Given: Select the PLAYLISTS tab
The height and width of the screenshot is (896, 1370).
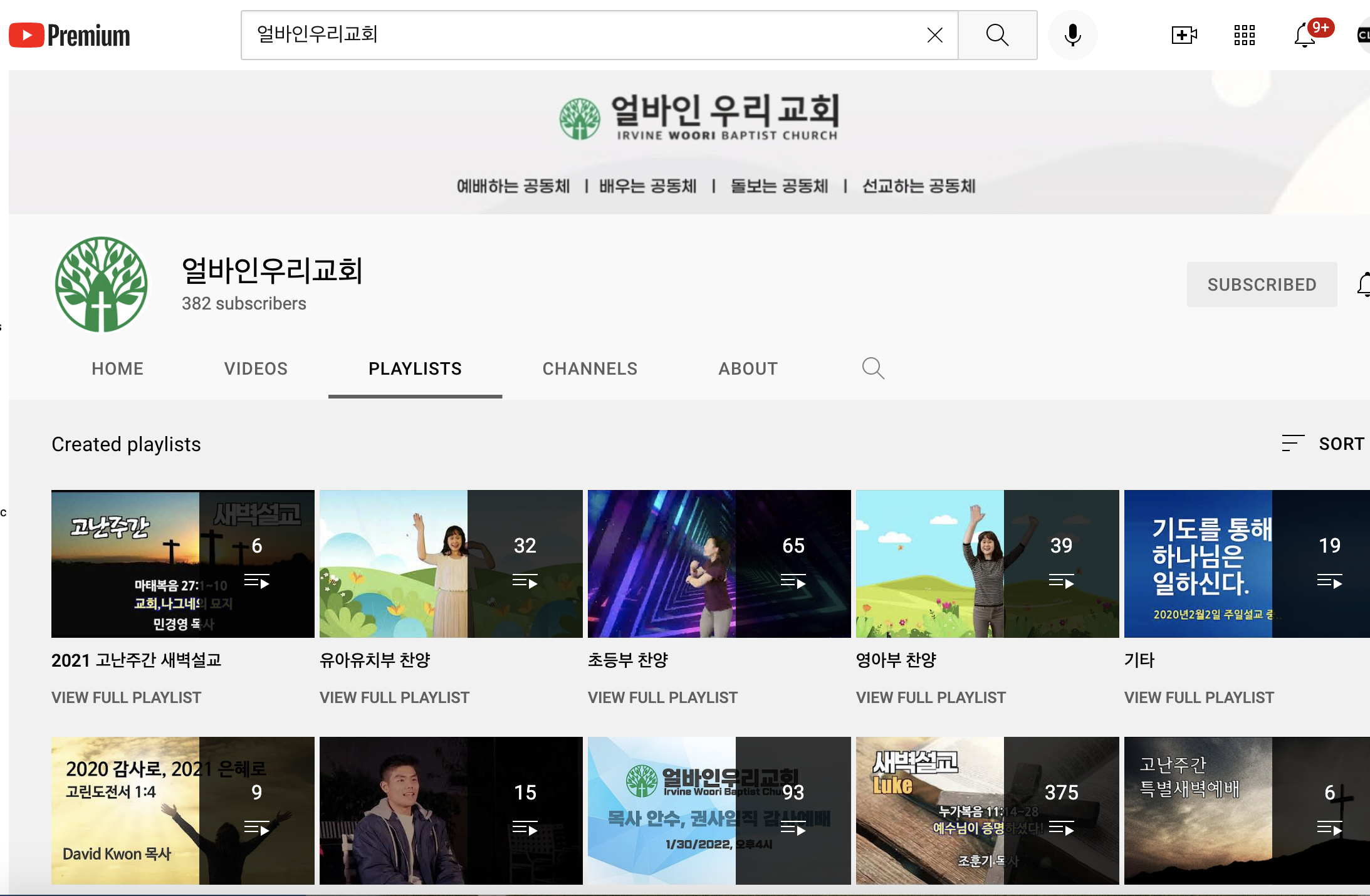Looking at the screenshot, I should [x=415, y=368].
